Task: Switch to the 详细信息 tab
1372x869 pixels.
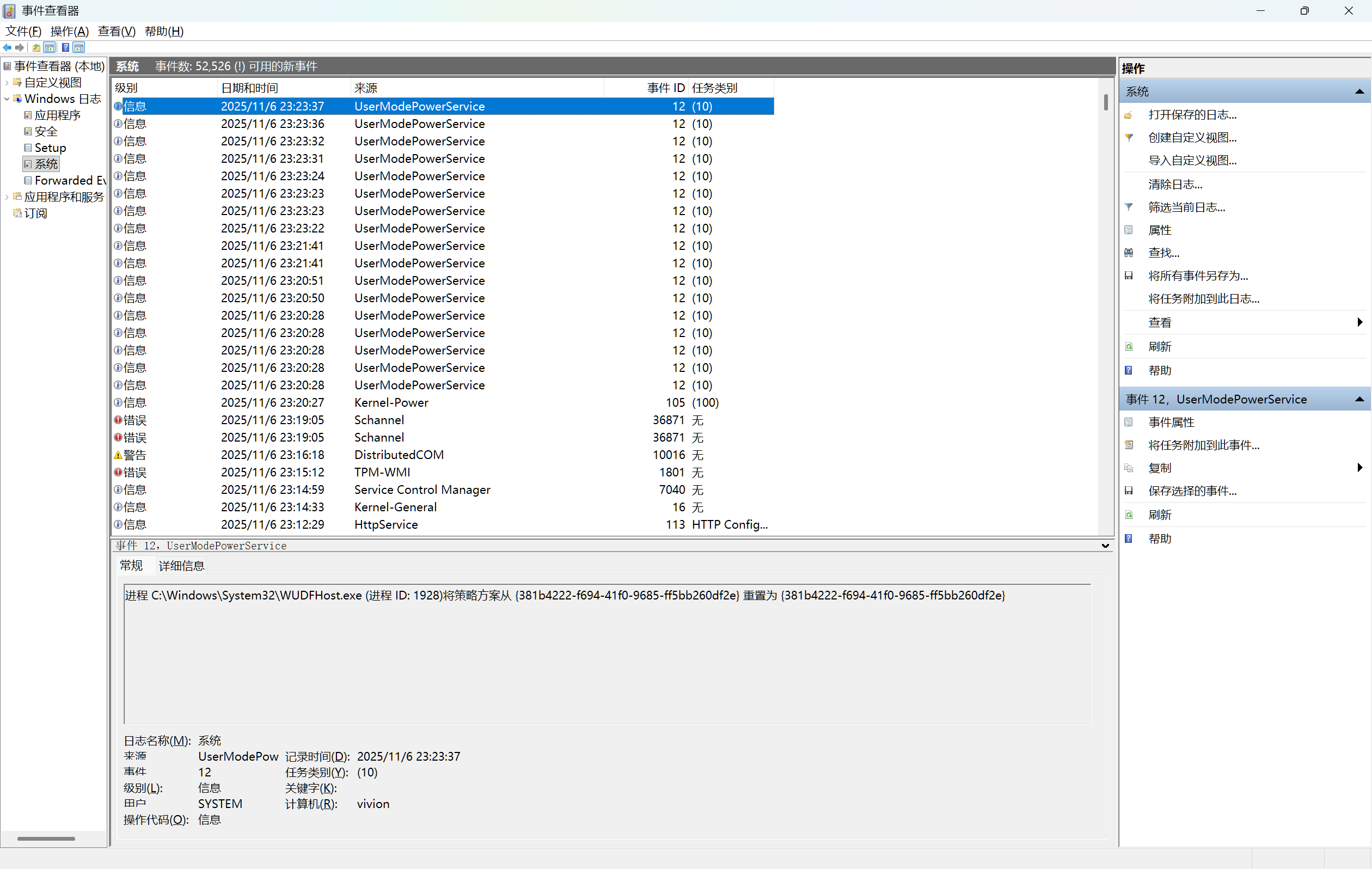Action: click(181, 565)
